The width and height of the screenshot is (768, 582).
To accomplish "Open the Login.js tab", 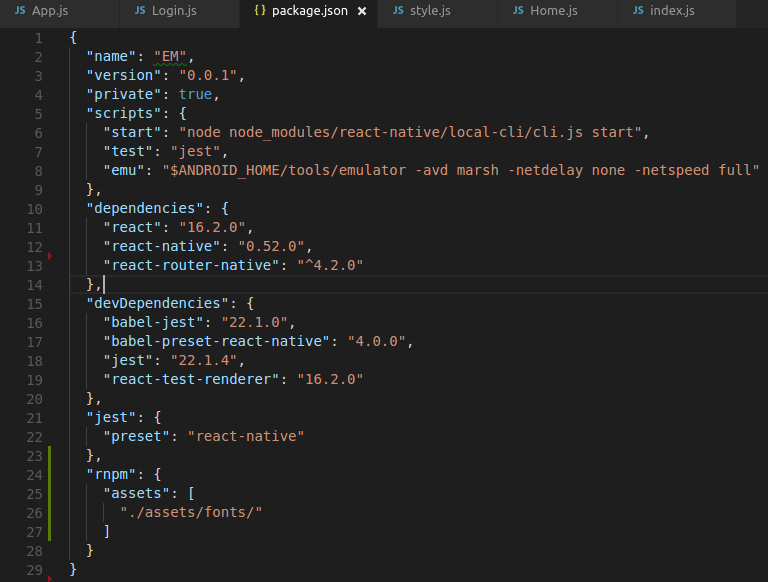I will click(179, 11).
